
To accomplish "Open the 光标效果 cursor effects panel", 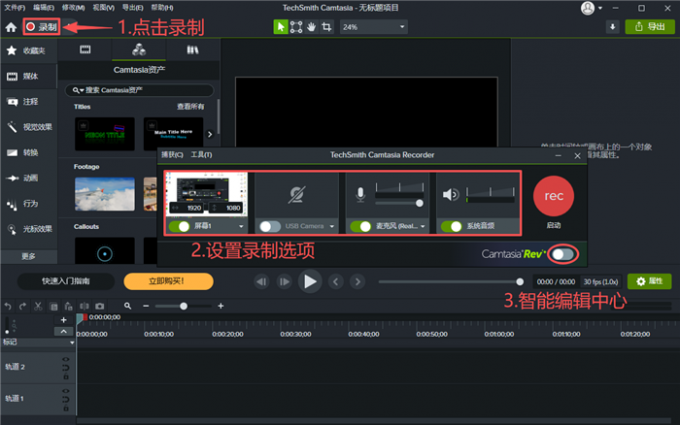I will click(x=28, y=229).
